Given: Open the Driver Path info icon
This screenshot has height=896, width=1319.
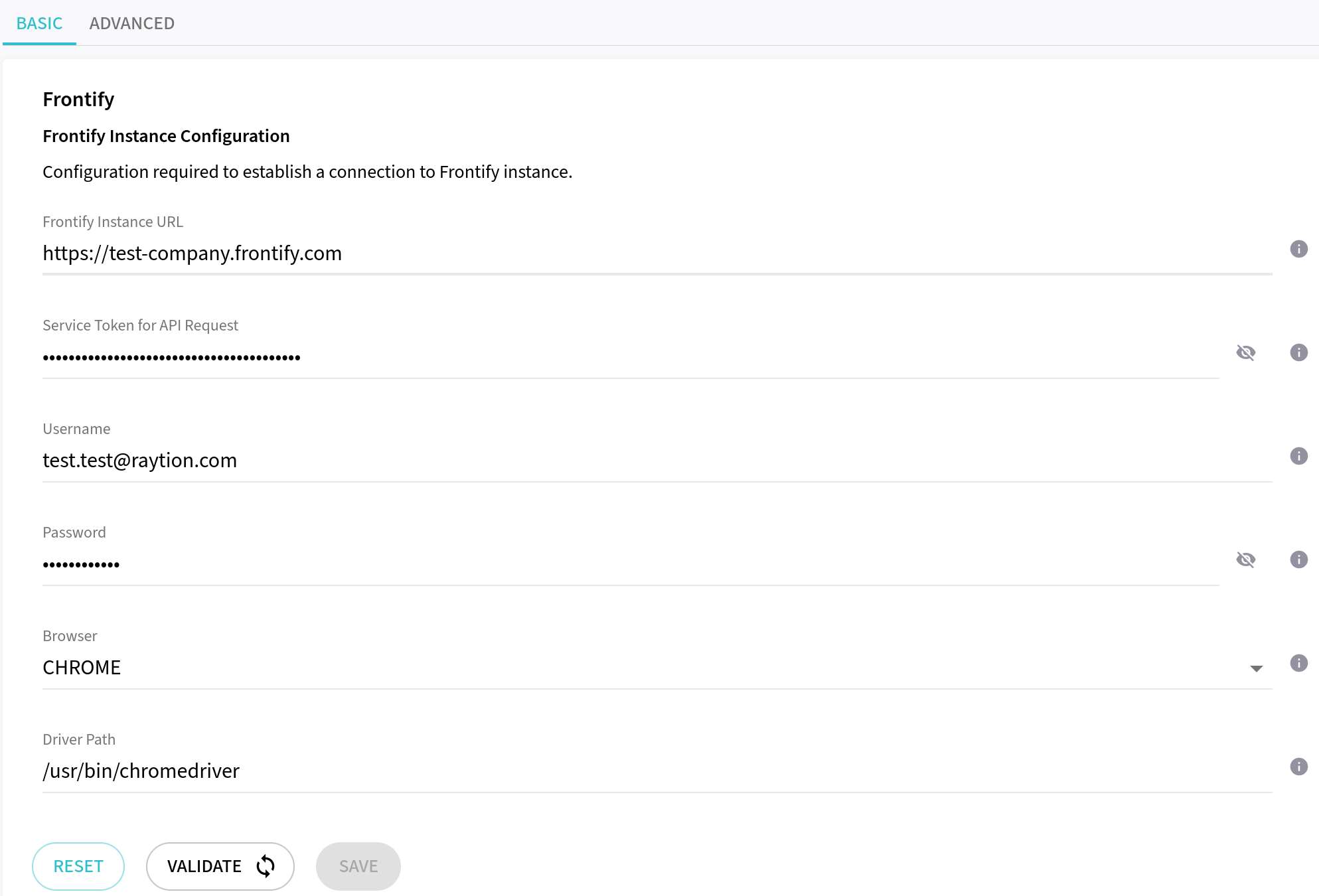Looking at the screenshot, I should [1299, 767].
